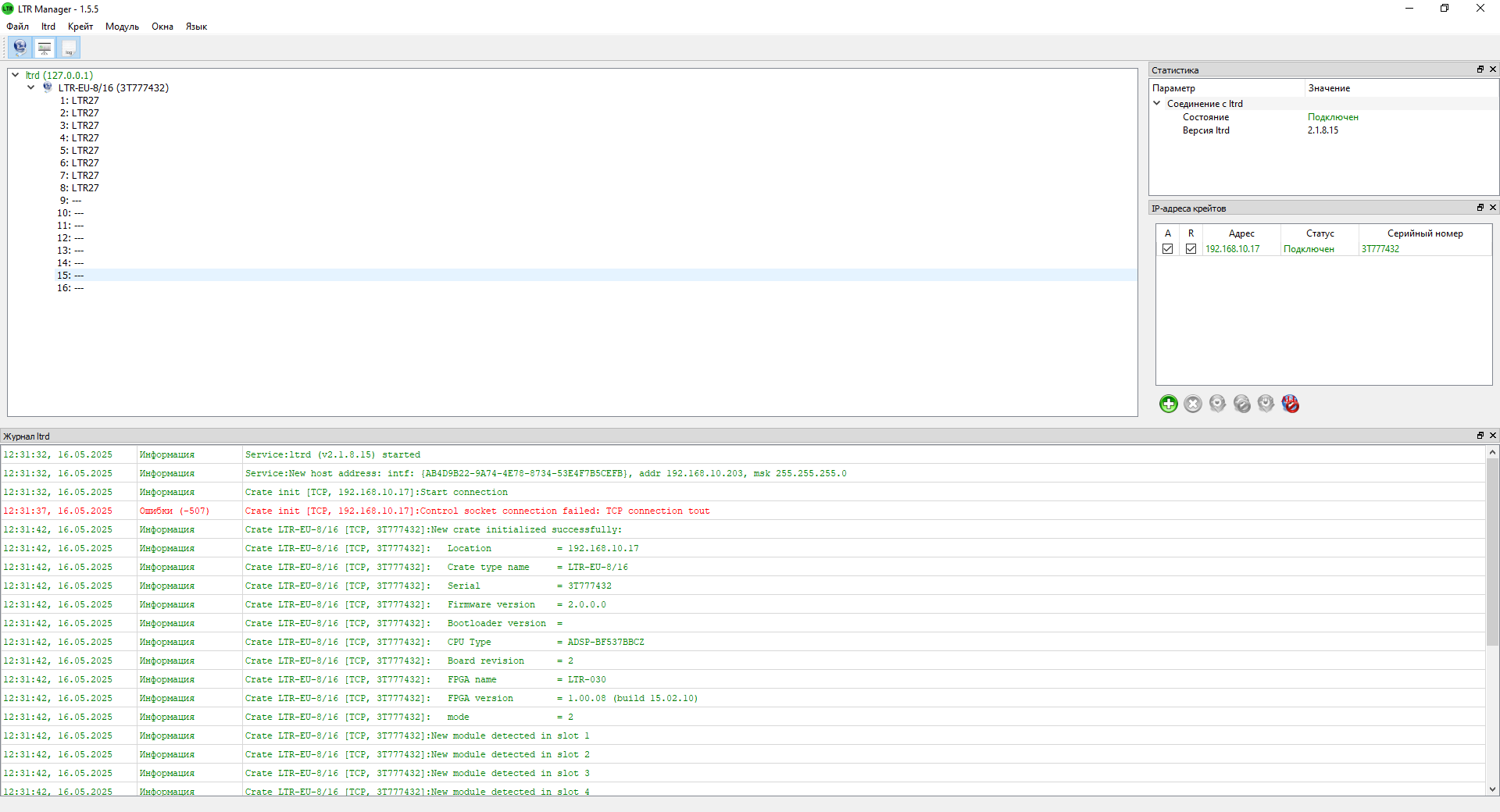Click the Состояние row in statistics
The width and height of the screenshot is (1500, 812).
(x=1323, y=117)
